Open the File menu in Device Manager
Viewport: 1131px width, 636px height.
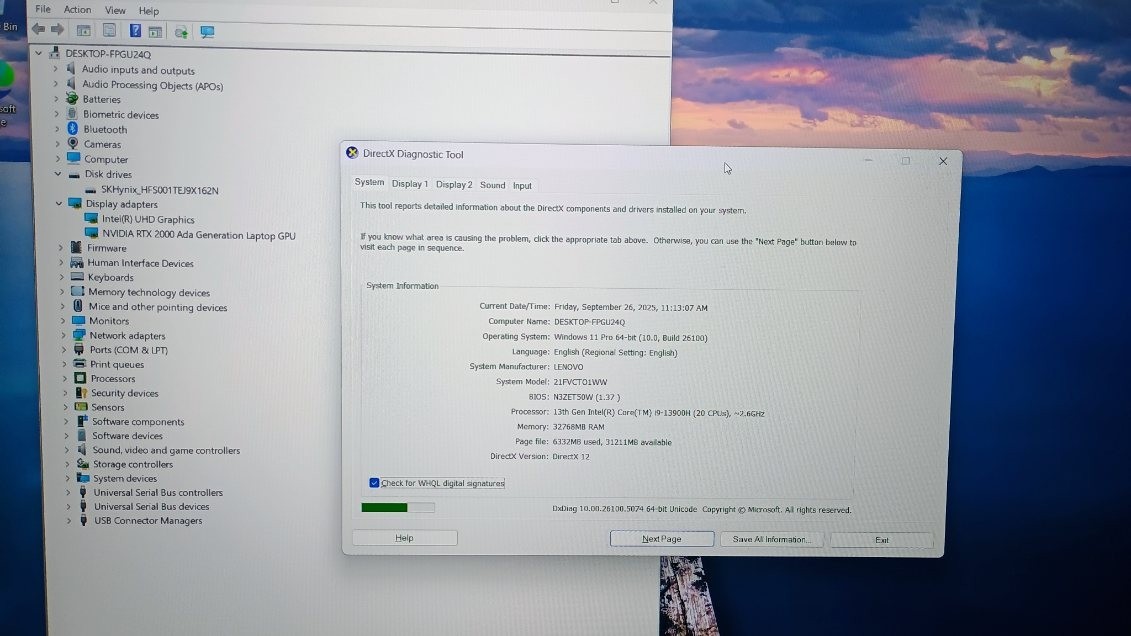[x=43, y=9]
